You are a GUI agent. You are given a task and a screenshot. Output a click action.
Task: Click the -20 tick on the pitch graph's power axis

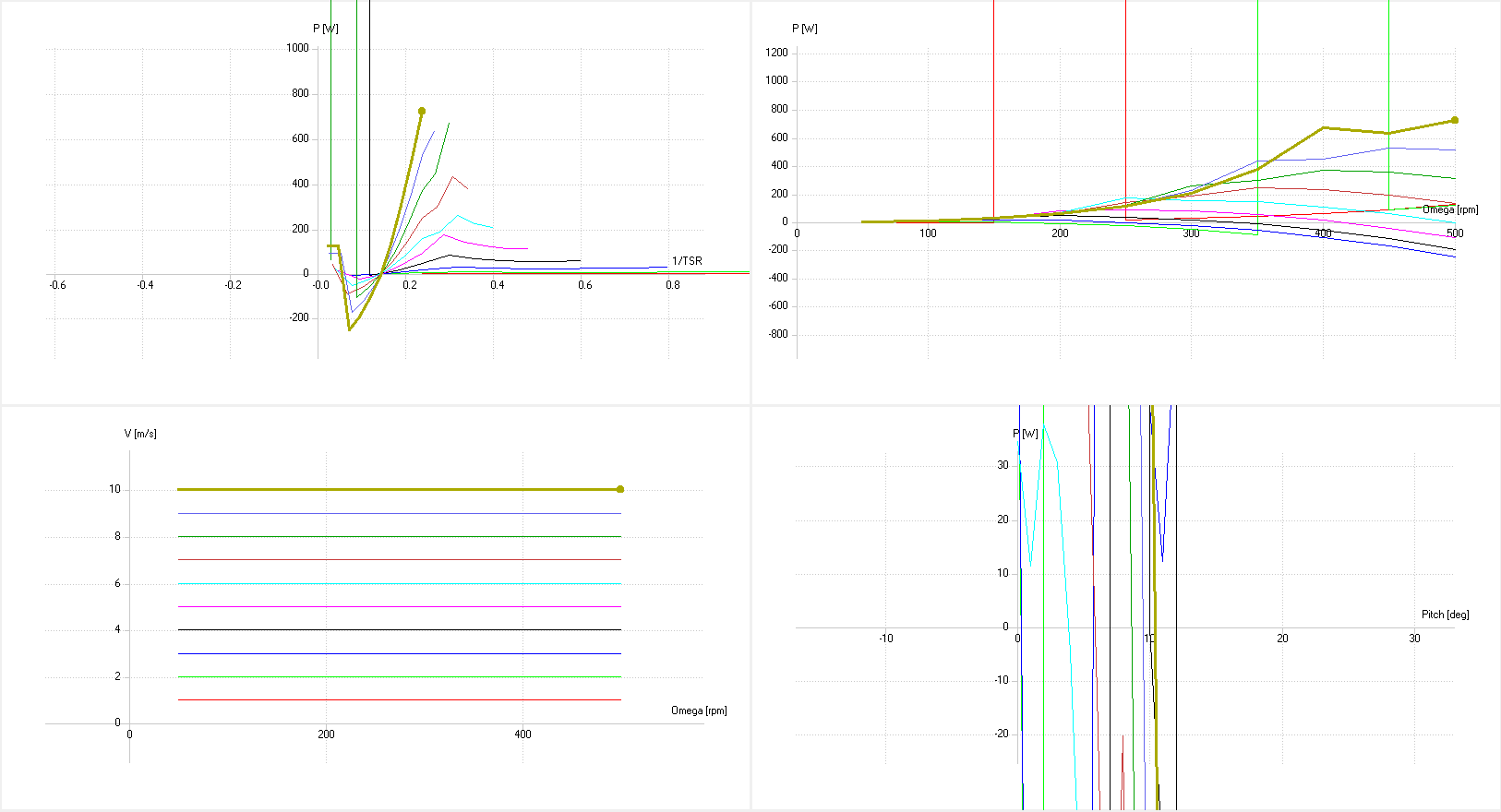point(1001,734)
